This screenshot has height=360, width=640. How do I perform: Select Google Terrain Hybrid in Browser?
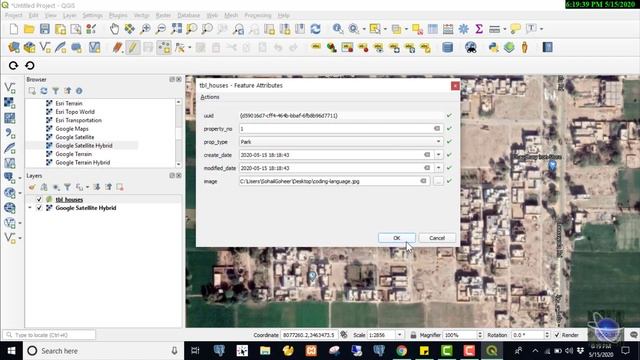[82, 162]
